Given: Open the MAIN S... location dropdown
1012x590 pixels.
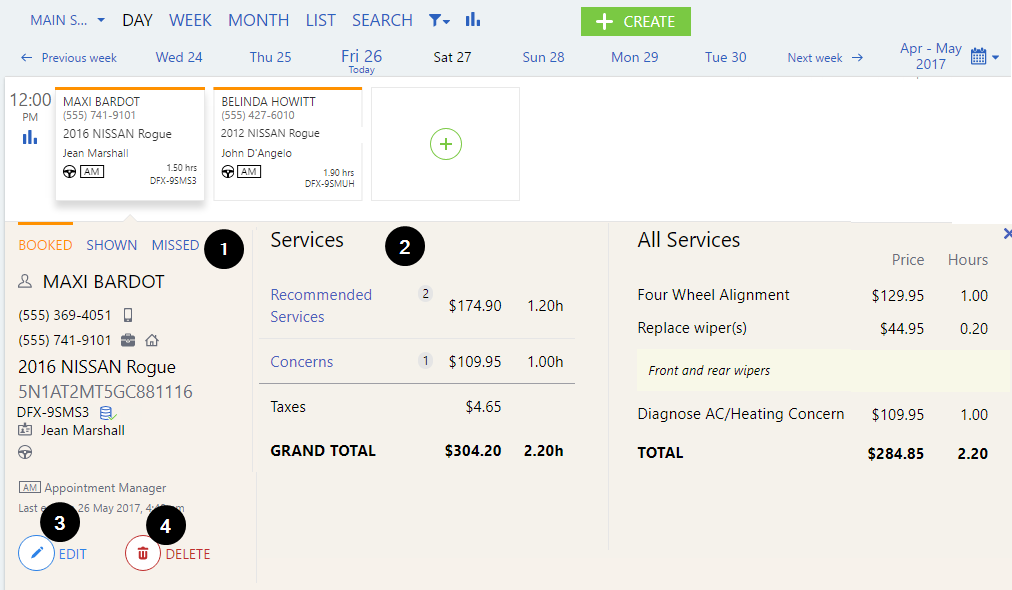Looking at the screenshot, I should (67, 20).
